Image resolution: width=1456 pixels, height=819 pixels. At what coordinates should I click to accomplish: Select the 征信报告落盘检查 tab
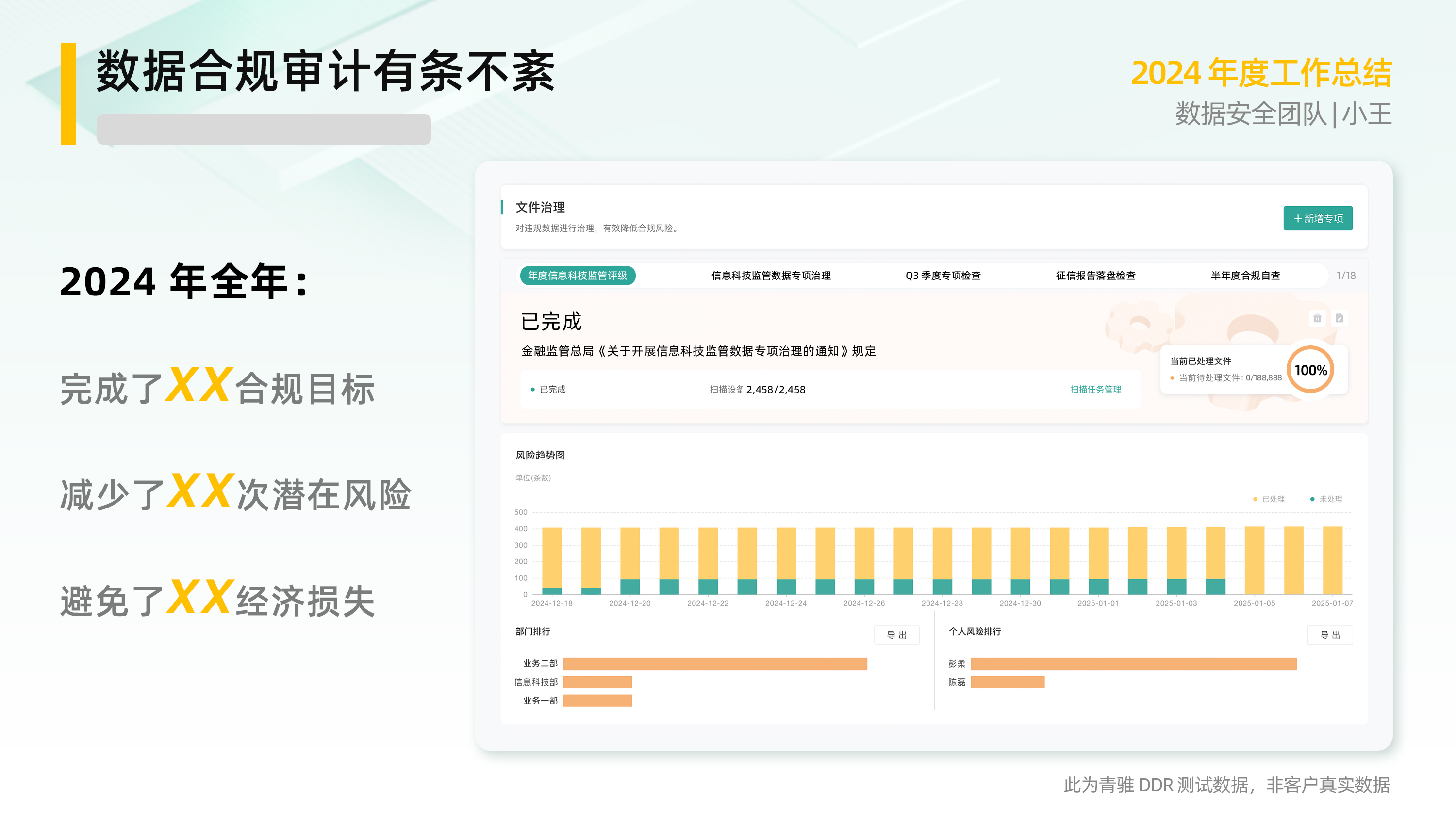coord(1095,275)
